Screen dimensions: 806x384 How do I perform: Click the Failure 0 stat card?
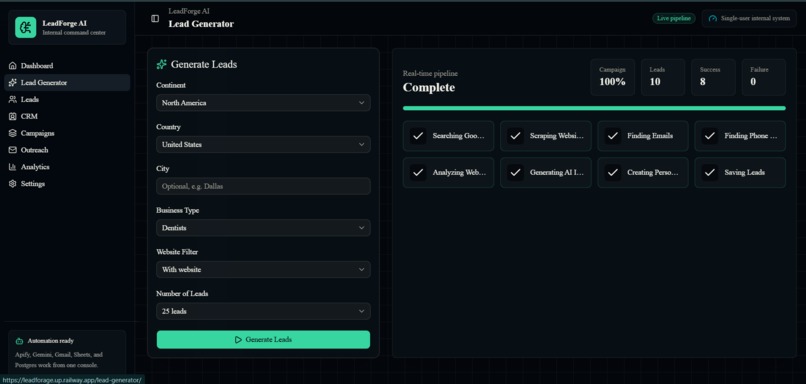coord(763,77)
